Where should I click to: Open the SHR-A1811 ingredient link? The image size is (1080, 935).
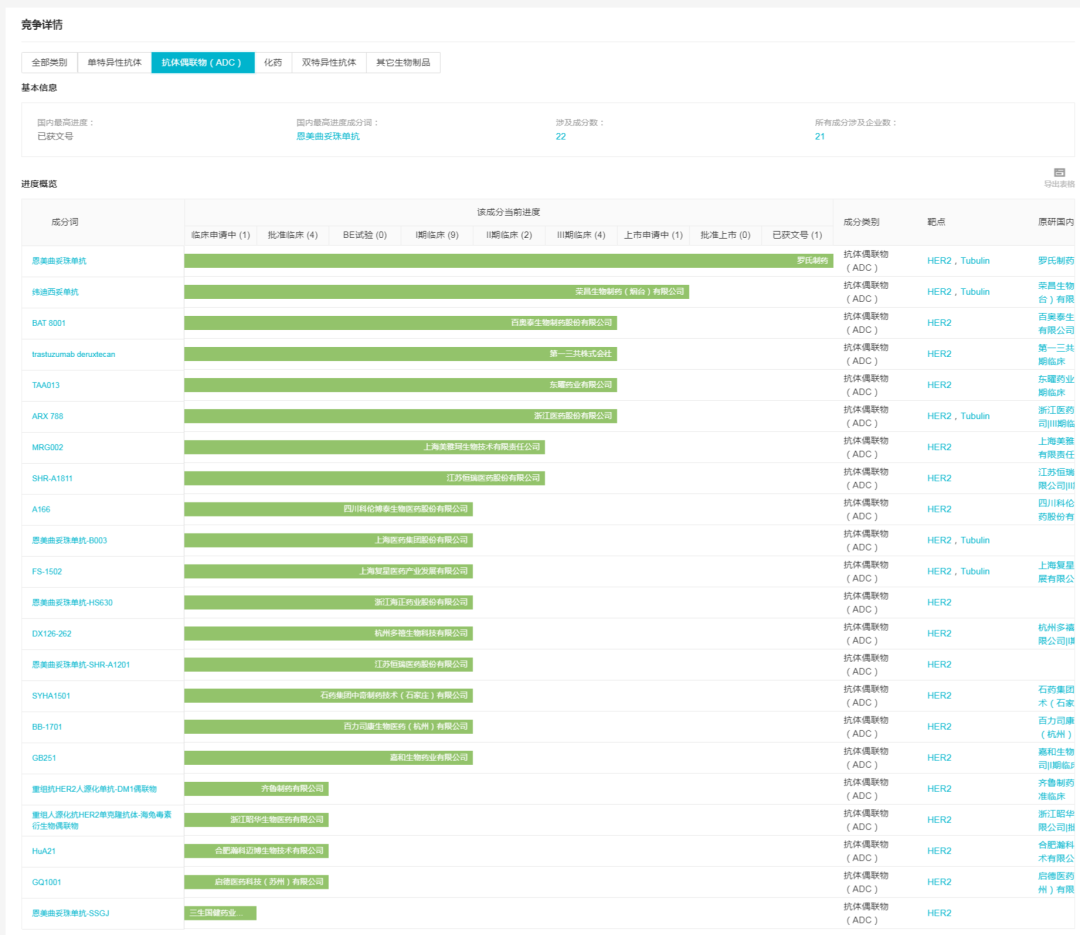pyautogui.click(x=52, y=478)
